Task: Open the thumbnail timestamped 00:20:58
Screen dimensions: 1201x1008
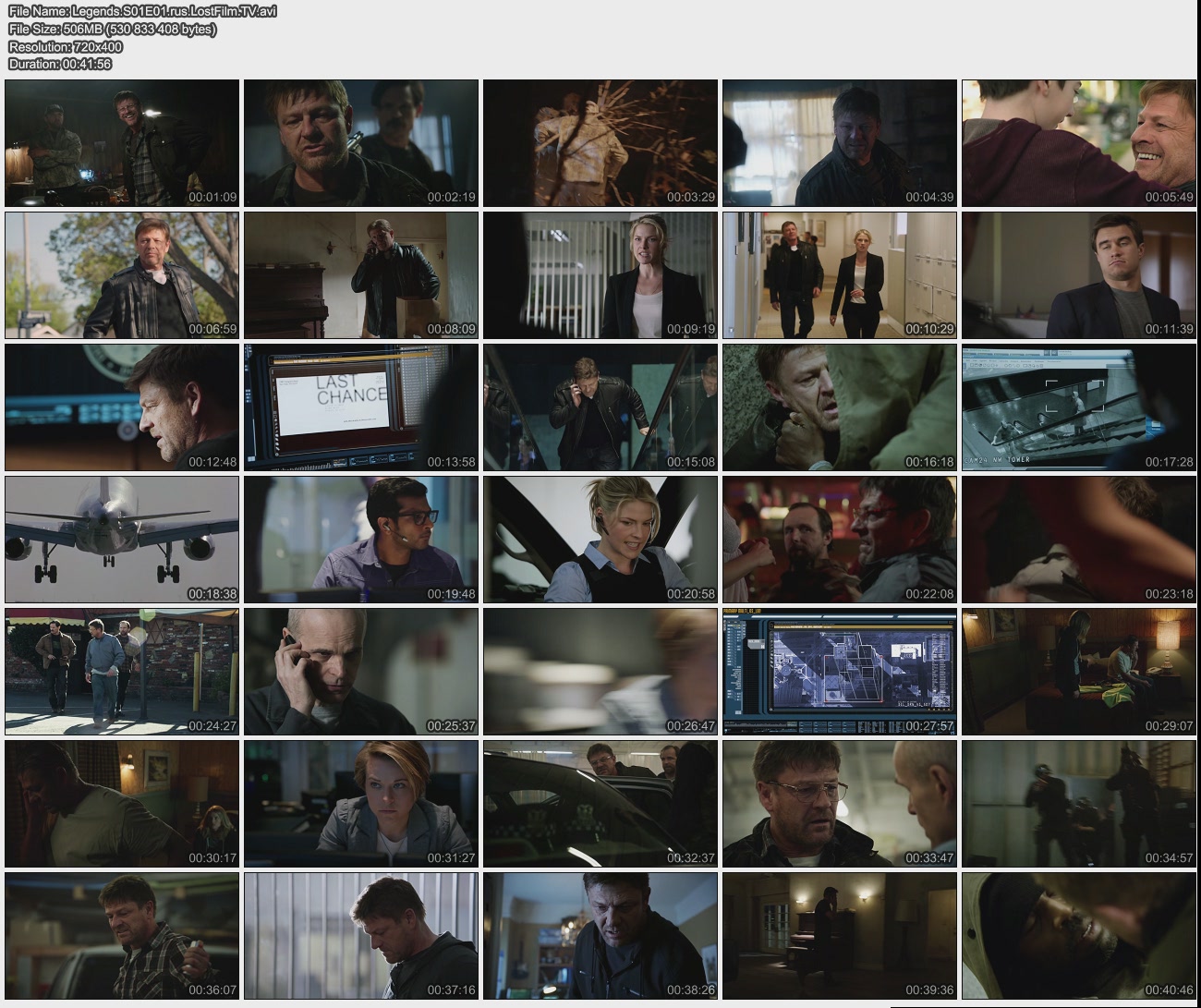Action: pos(600,540)
